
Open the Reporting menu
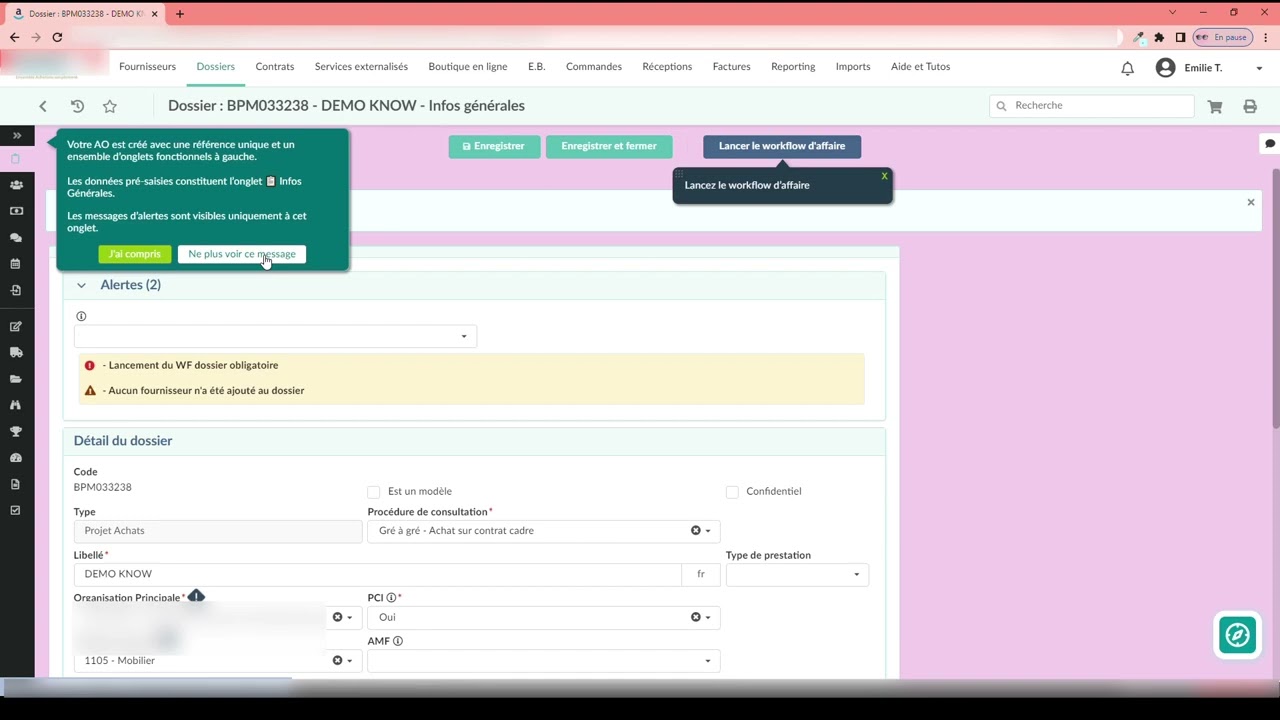(x=793, y=67)
